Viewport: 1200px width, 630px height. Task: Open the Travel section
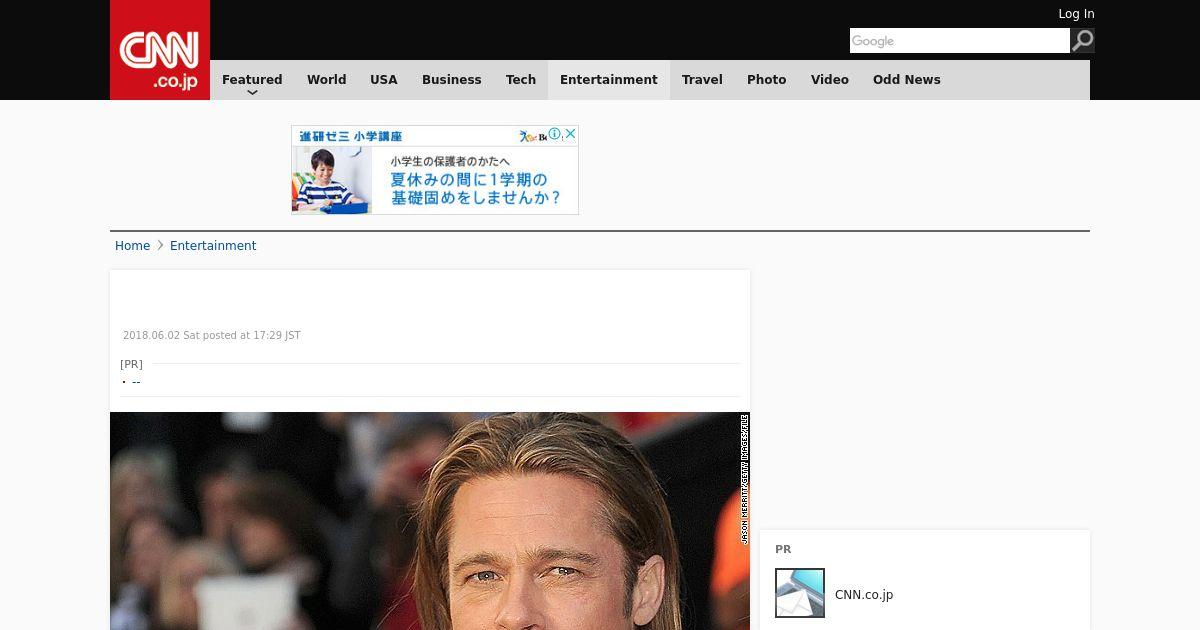[702, 80]
